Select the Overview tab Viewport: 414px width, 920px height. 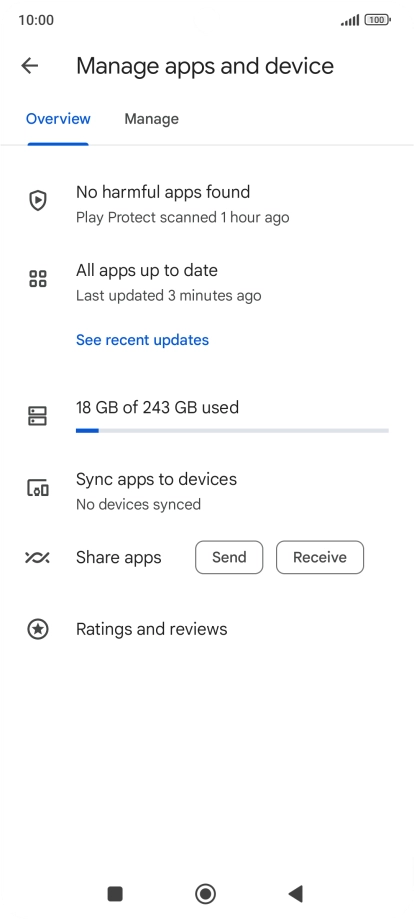point(58,119)
